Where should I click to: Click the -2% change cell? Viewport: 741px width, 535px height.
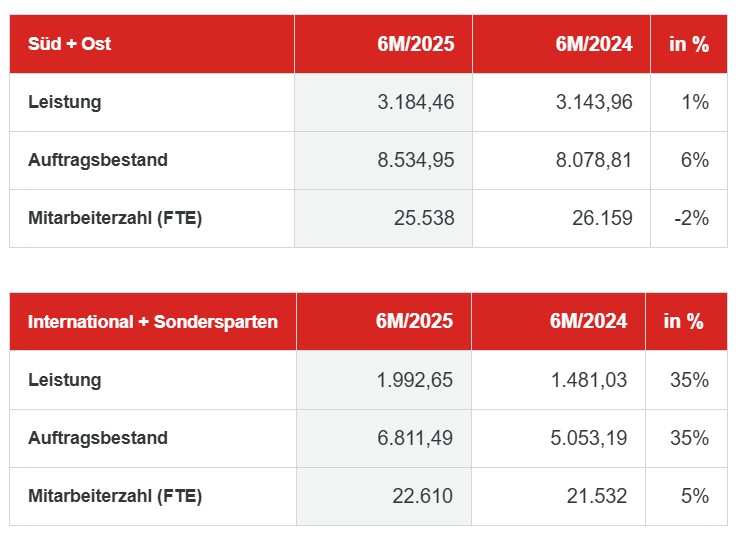click(x=691, y=218)
